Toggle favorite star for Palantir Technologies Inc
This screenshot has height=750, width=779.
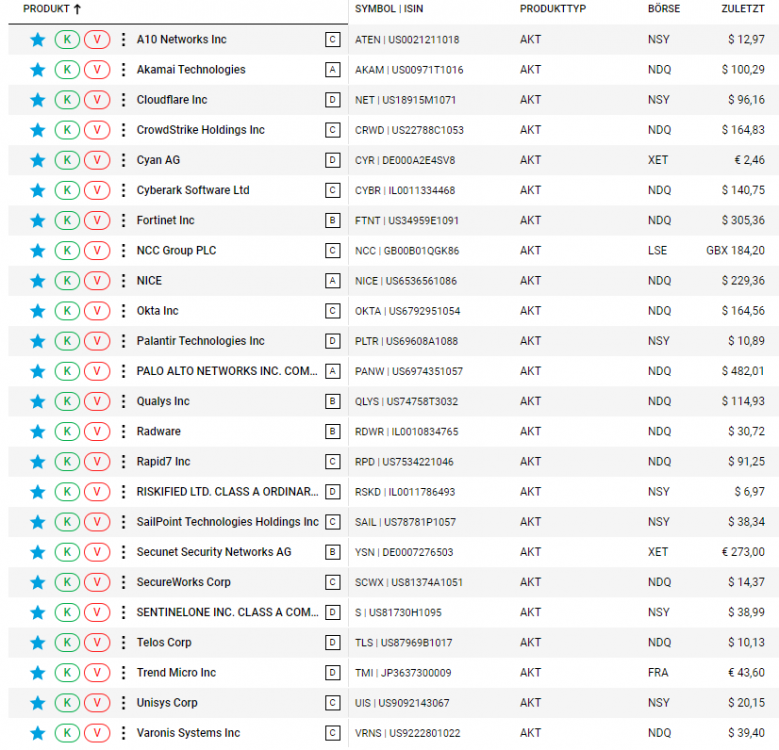38,341
